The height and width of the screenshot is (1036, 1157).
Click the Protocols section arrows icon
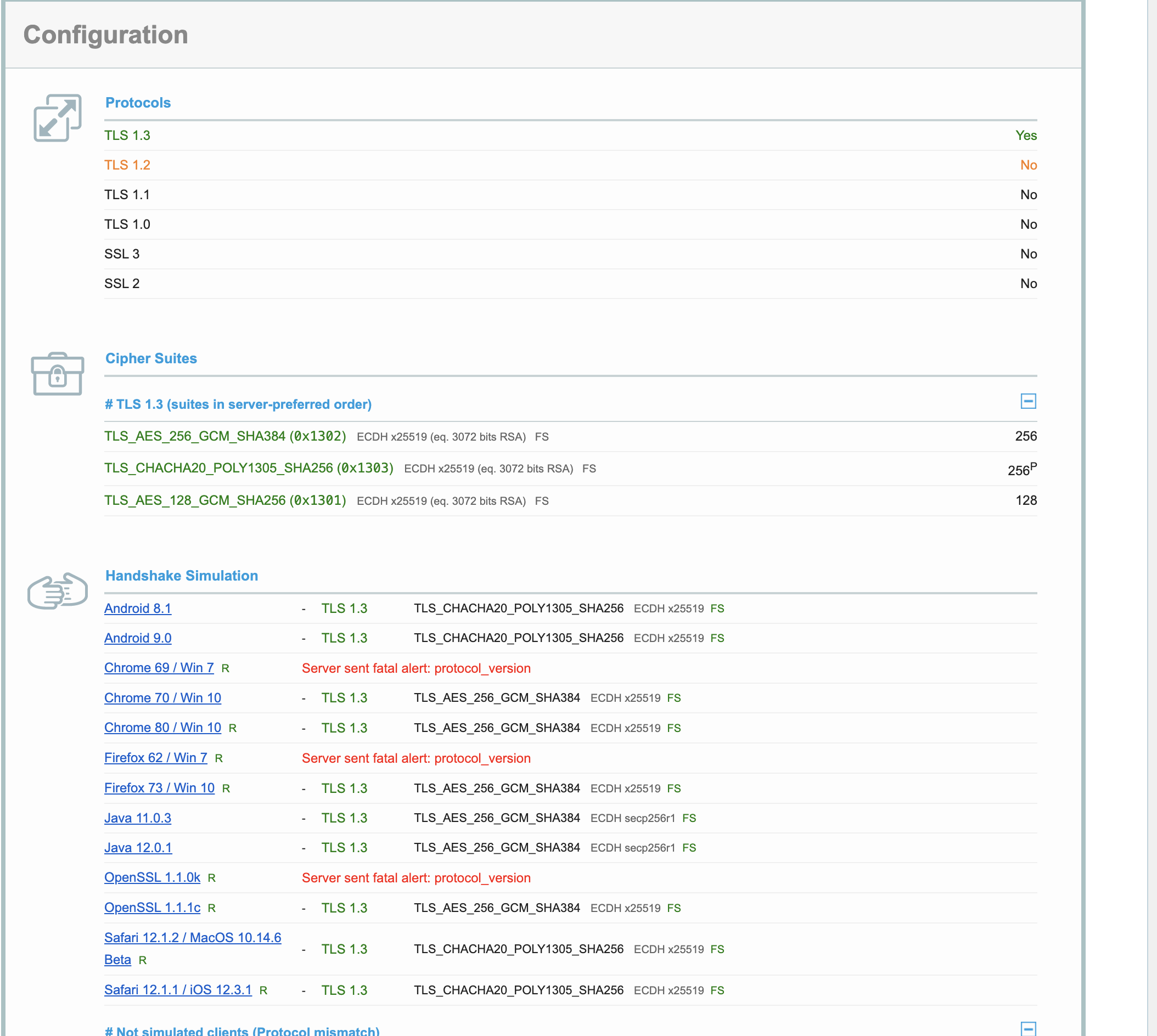(58, 118)
